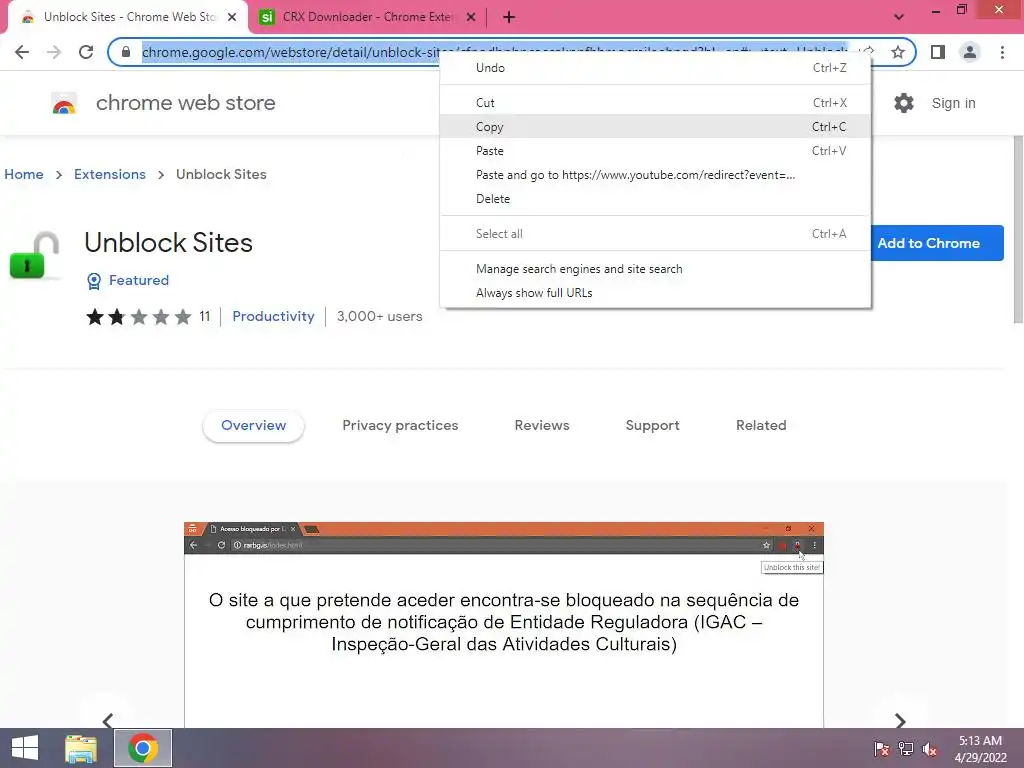The width and height of the screenshot is (1024, 768).
Task: Select Undo in context menu
Action: [x=655, y=68]
